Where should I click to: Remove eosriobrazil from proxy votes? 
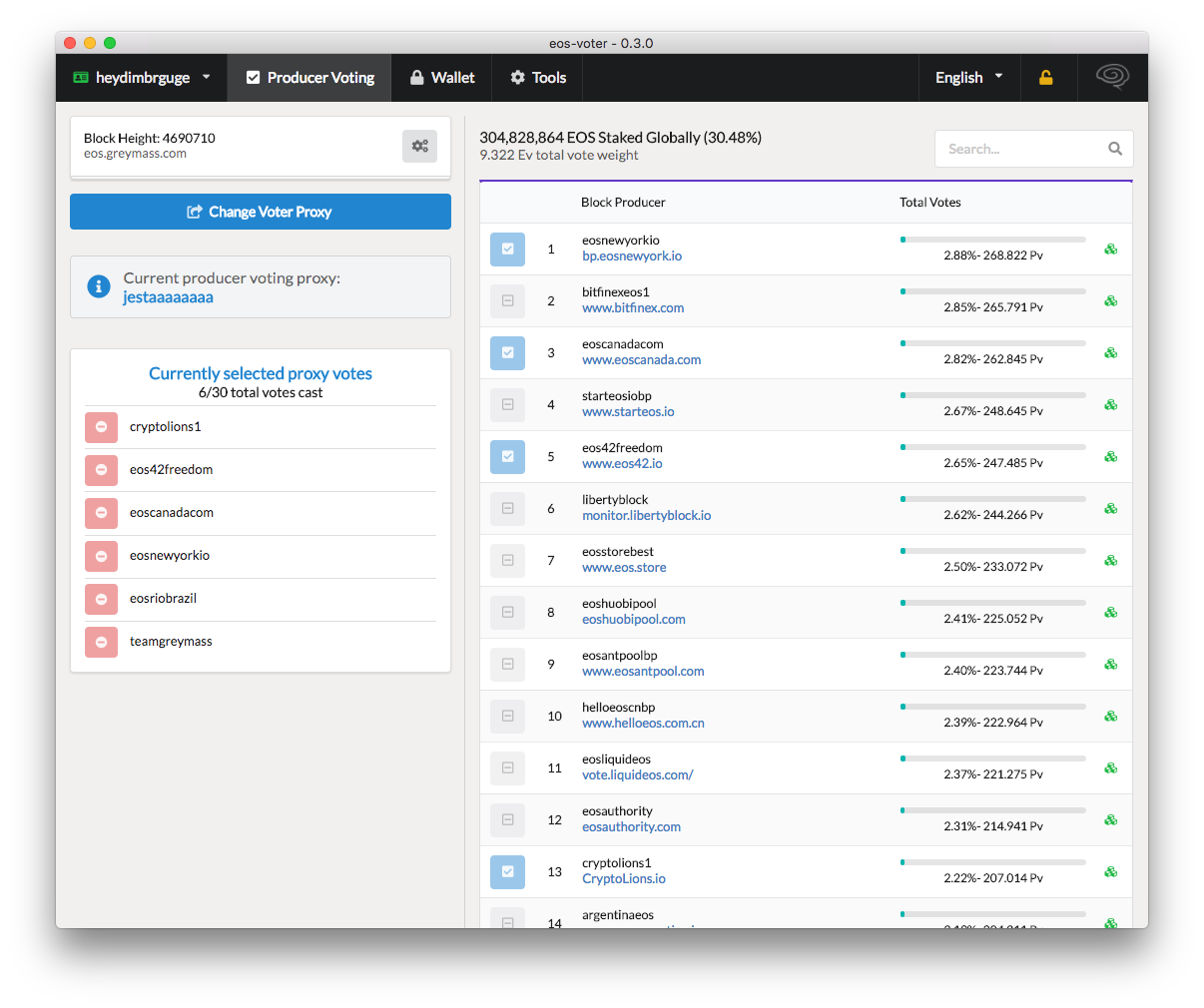[101, 599]
